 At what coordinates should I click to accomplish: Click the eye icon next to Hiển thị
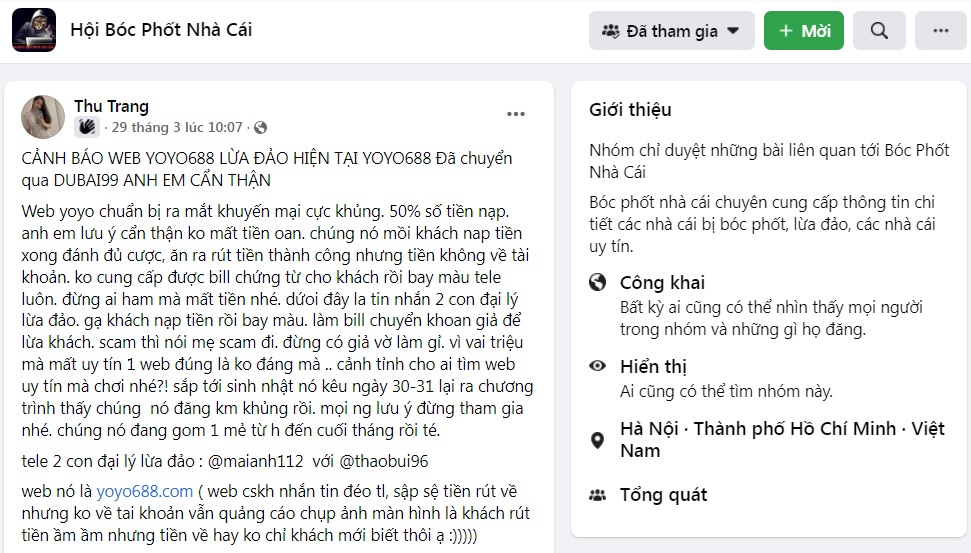click(598, 366)
